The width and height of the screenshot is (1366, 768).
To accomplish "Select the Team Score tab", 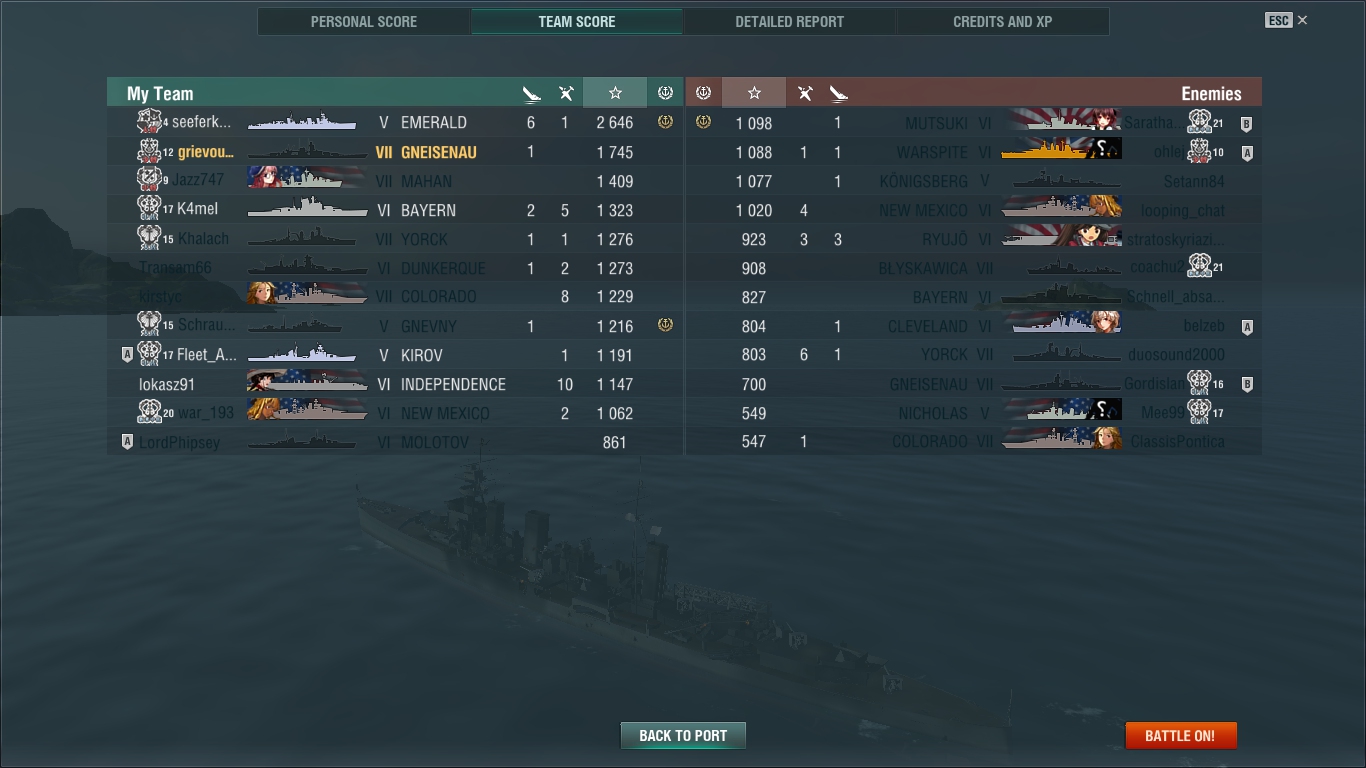I will pos(577,21).
